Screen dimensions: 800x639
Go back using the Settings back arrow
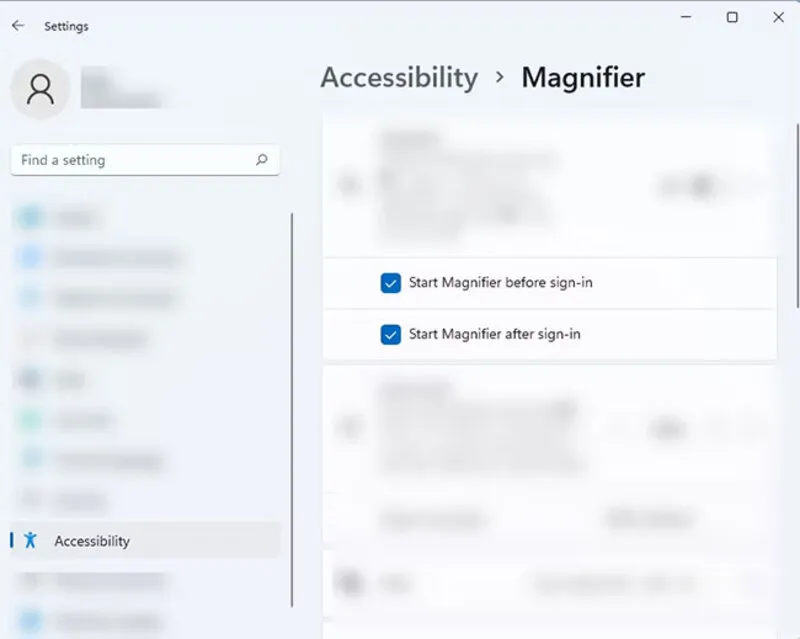tap(18, 26)
